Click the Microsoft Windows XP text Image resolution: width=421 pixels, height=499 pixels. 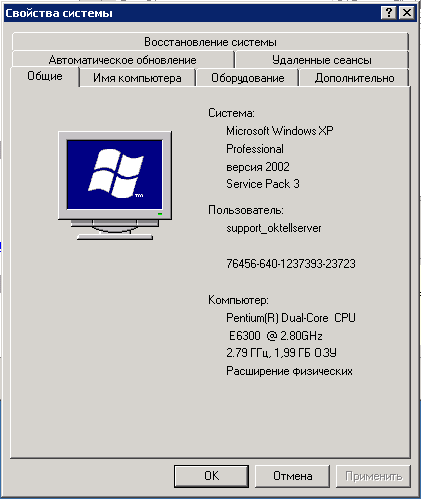(x=280, y=131)
